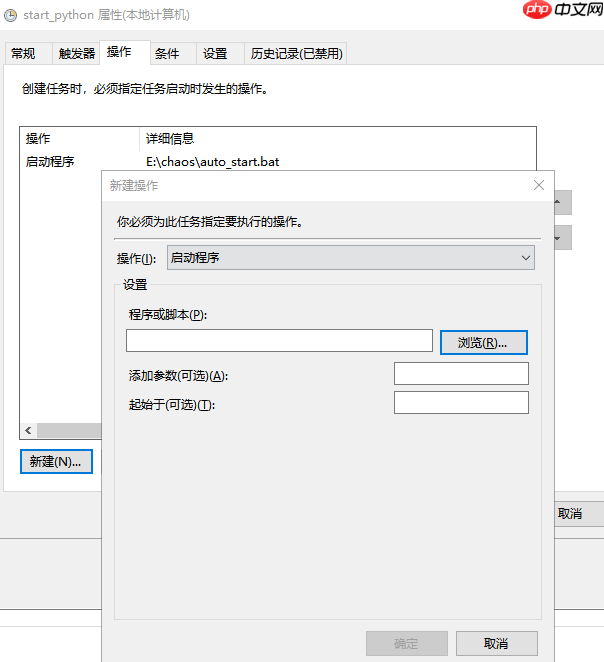Click the 浏览(R)... button
The height and width of the screenshot is (662, 604).
click(484, 342)
